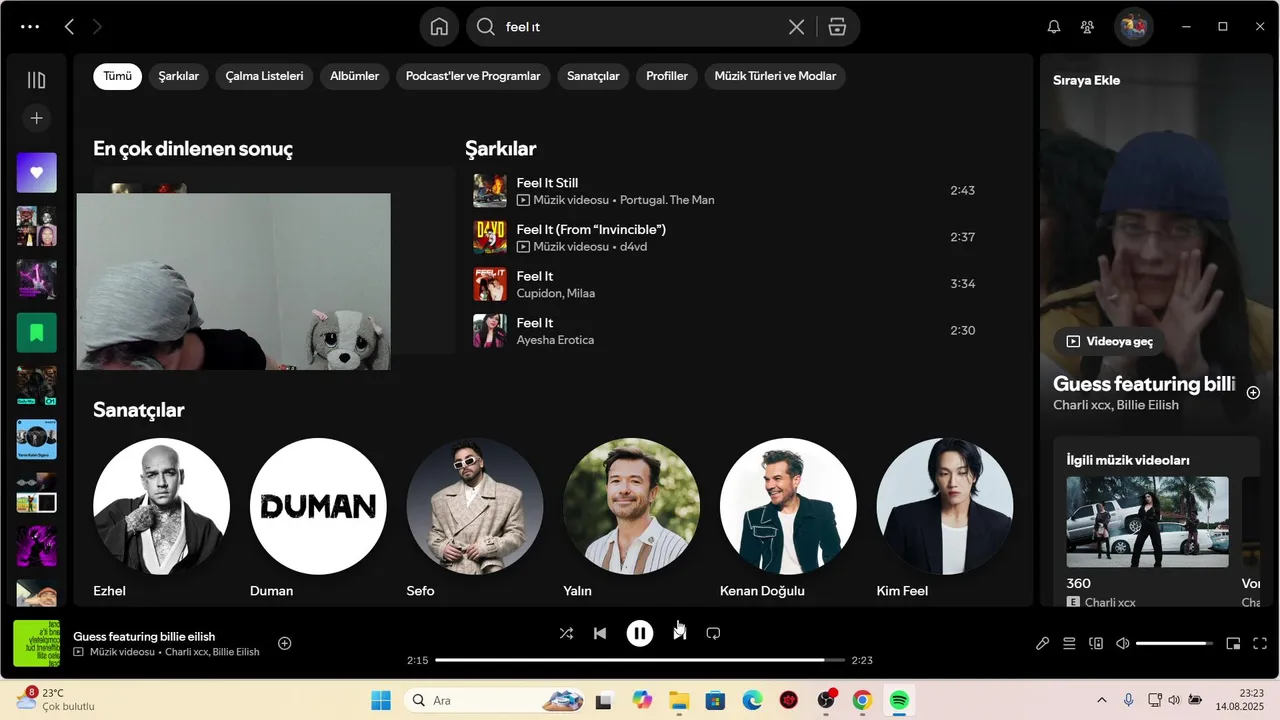The image size is (1280, 720).
Task: Open the three-dot app menu
Action: [30, 27]
